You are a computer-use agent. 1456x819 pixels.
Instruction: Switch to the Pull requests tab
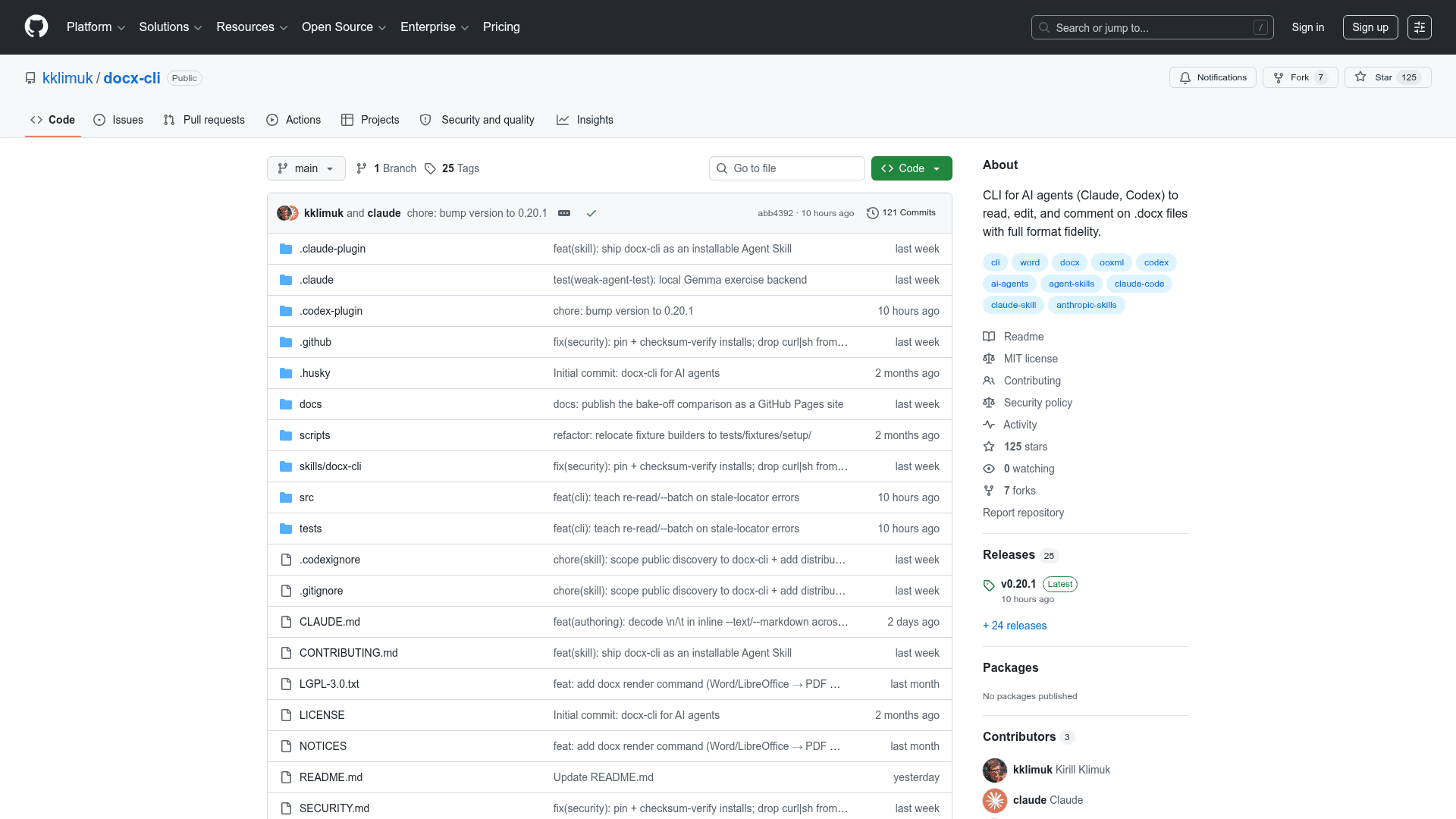(204, 120)
